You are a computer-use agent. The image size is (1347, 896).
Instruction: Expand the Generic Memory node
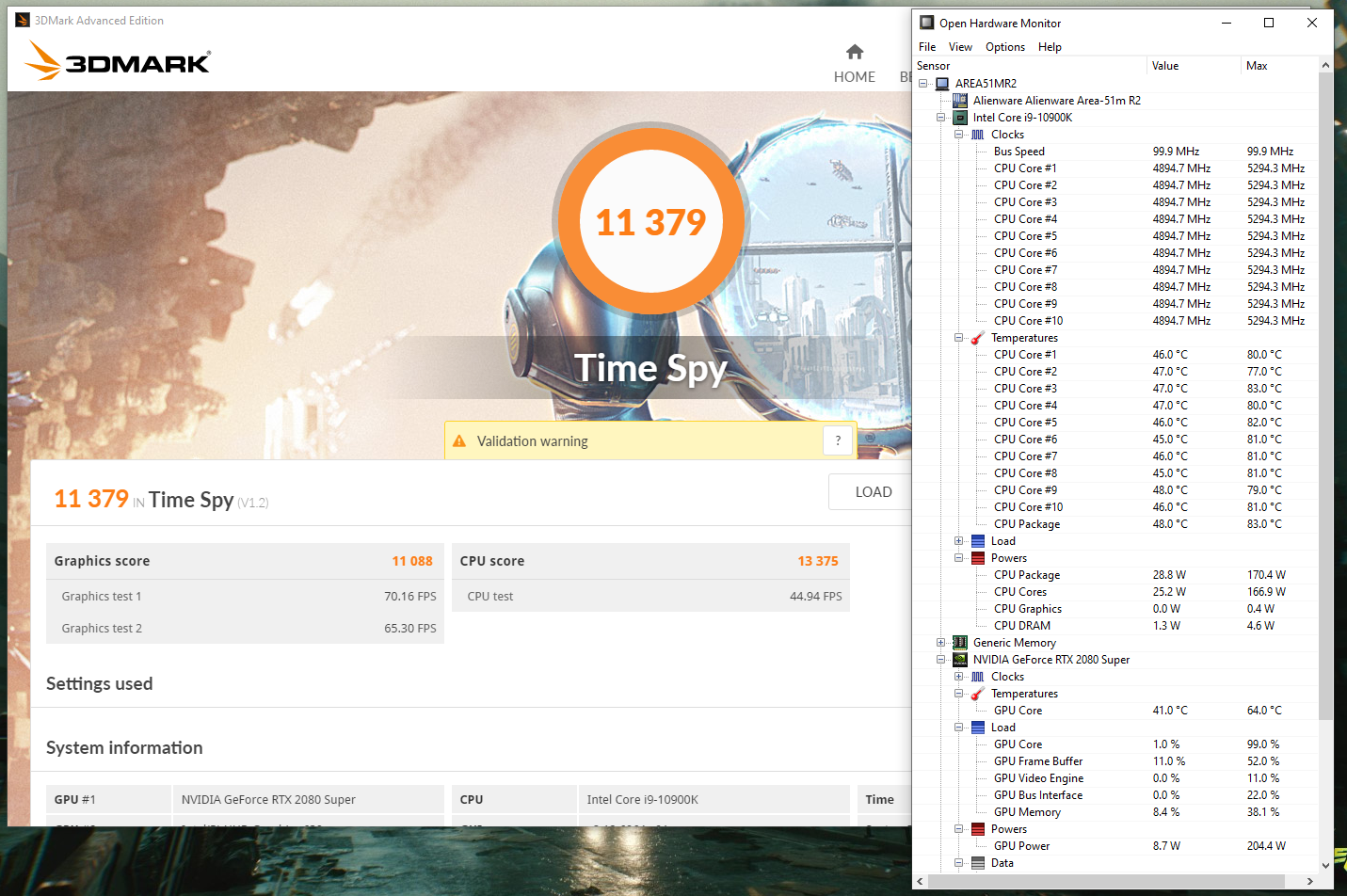click(940, 643)
